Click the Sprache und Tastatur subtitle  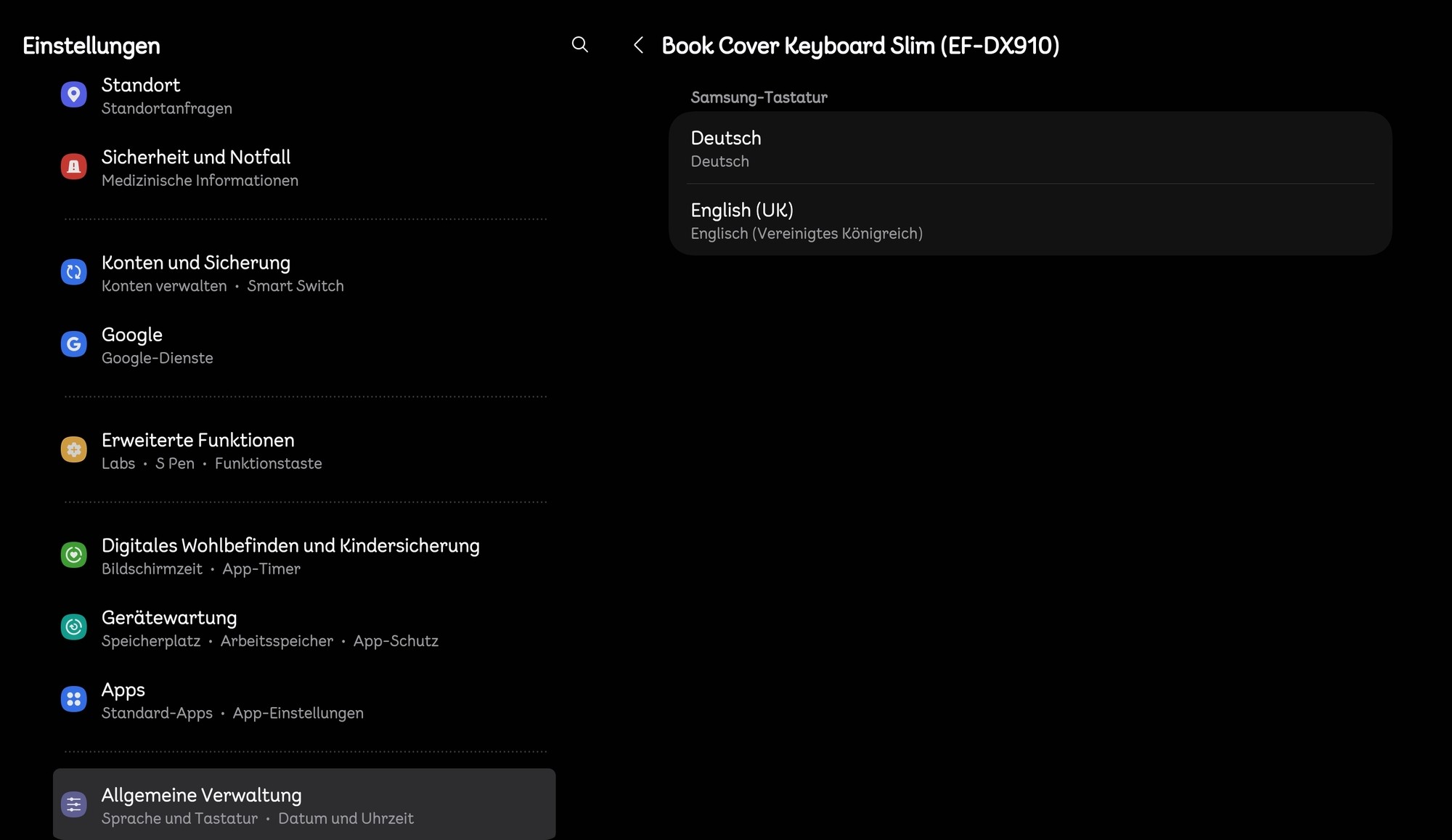[x=179, y=818]
